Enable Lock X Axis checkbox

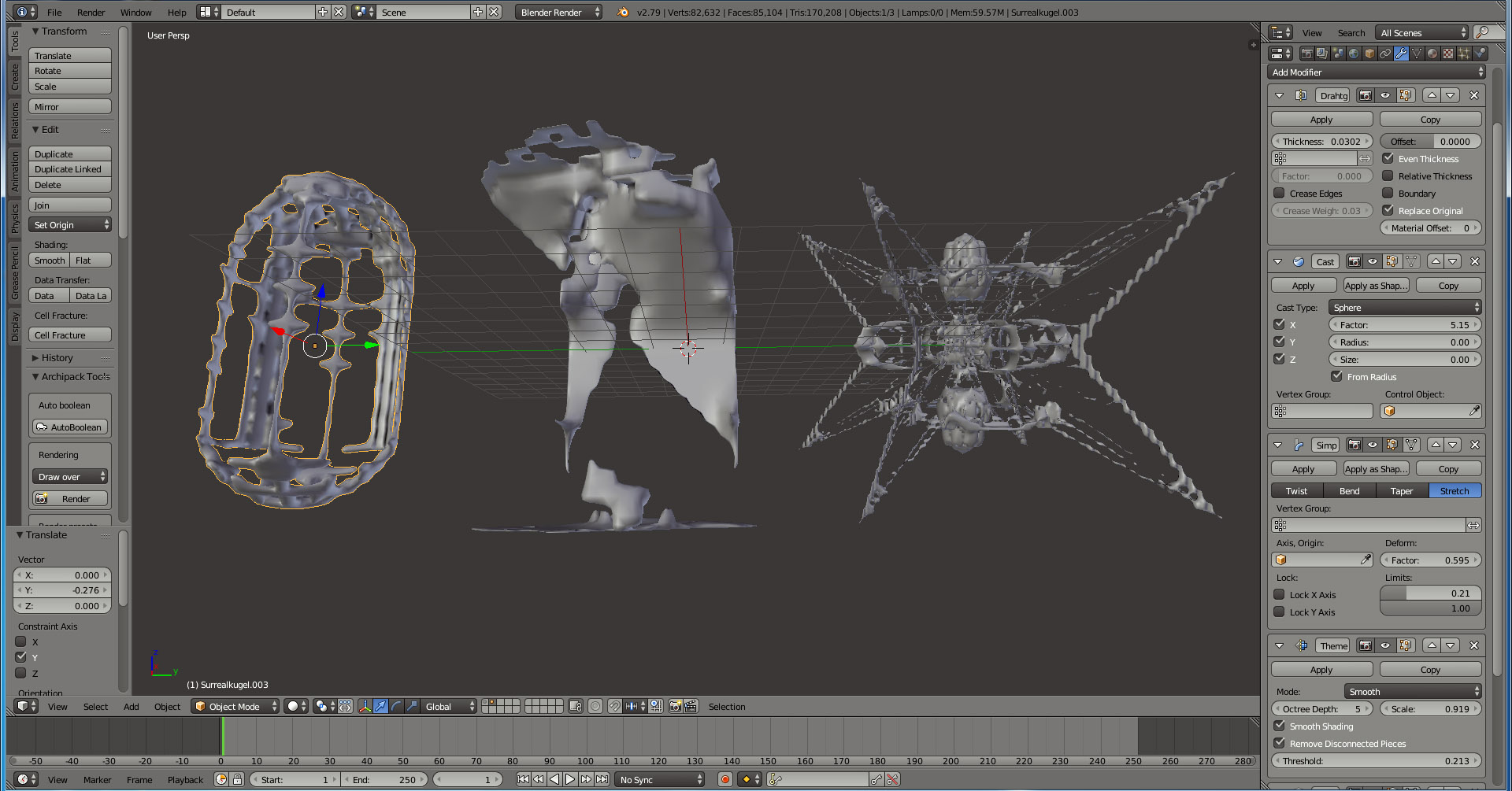click(x=1280, y=595)
